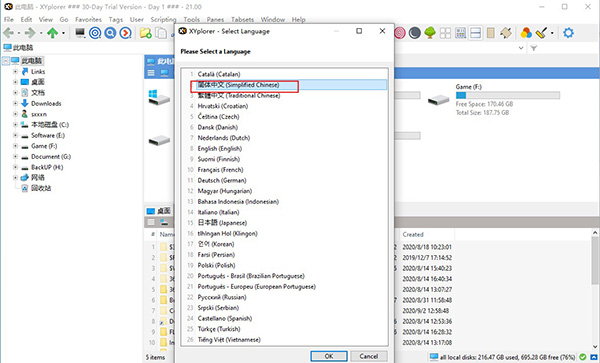Click the New Folder toolbar icon

coord(145,33)
